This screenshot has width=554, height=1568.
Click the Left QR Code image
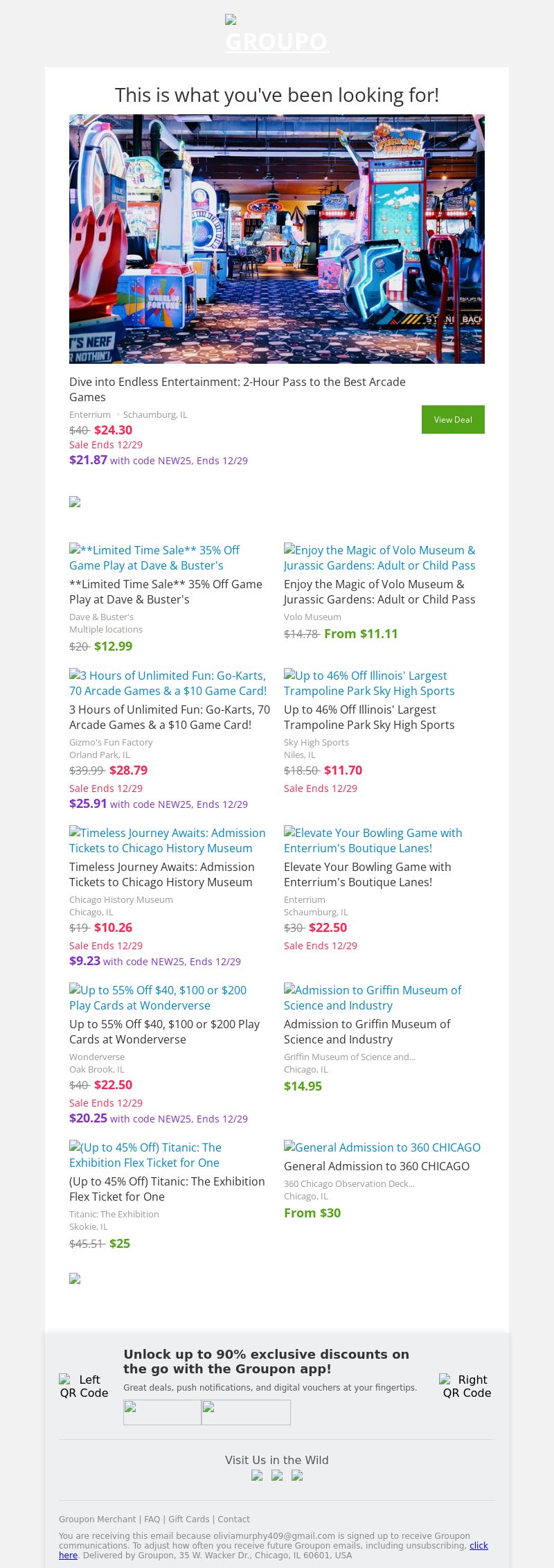tap(84, 1386)
